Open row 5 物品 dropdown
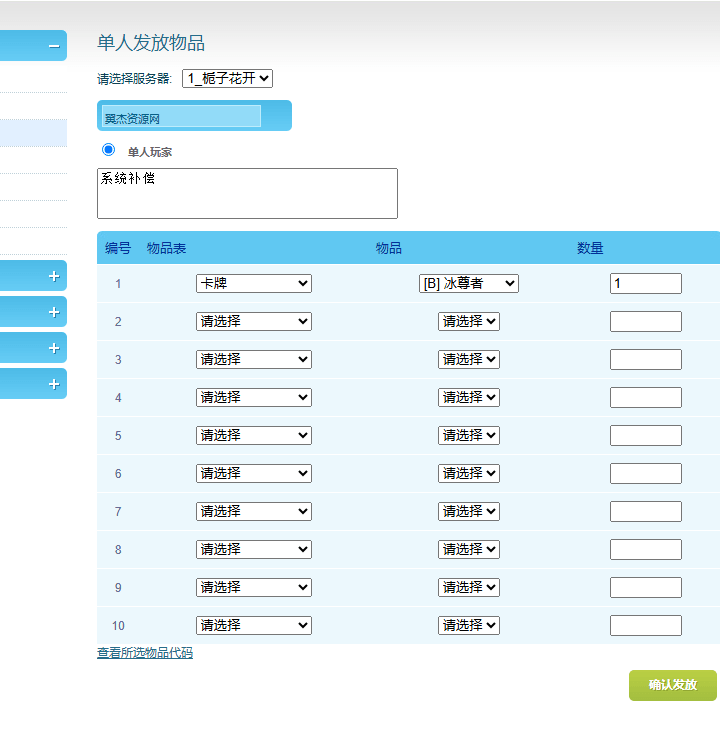 [x=469, y=435]
